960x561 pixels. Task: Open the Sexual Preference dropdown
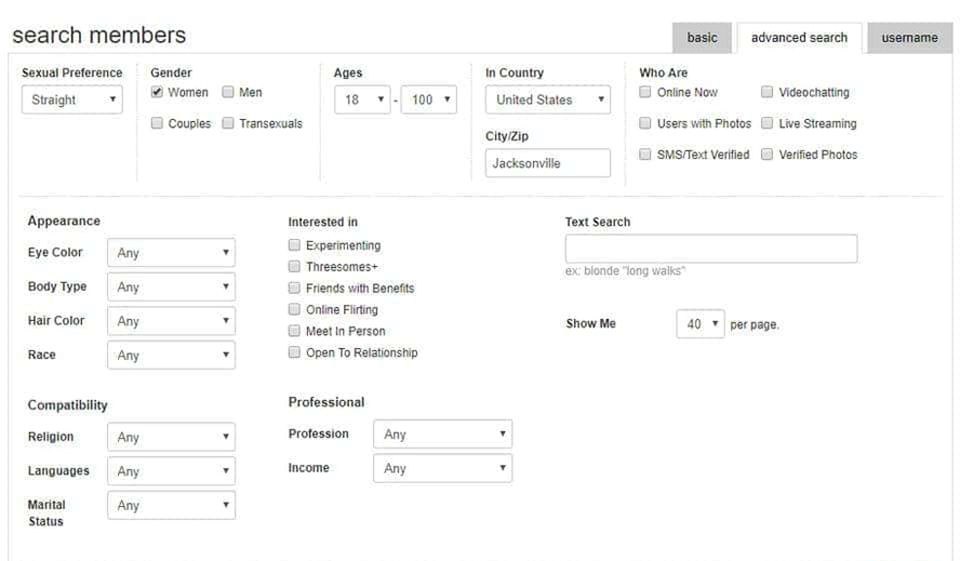[x=72, y=100]
